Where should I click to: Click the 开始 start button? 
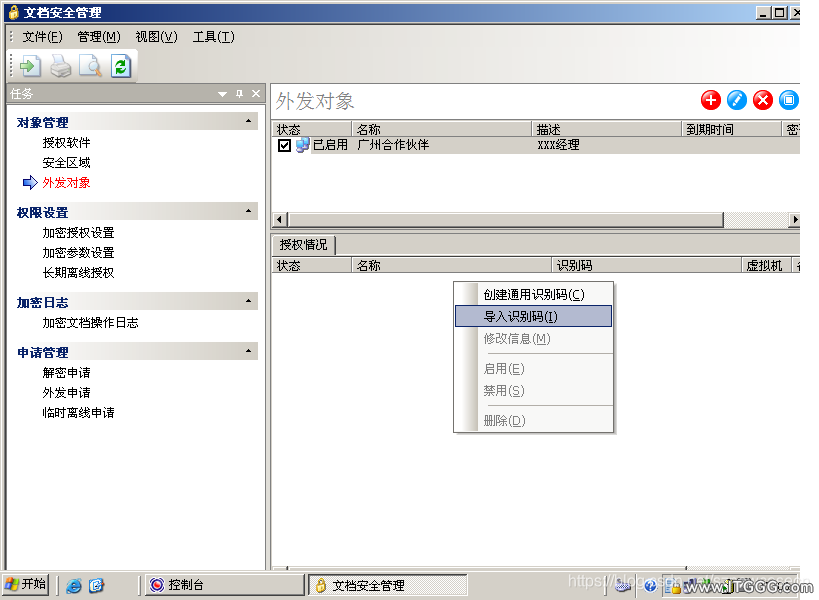pyautogui.click(x=26, y=584)
